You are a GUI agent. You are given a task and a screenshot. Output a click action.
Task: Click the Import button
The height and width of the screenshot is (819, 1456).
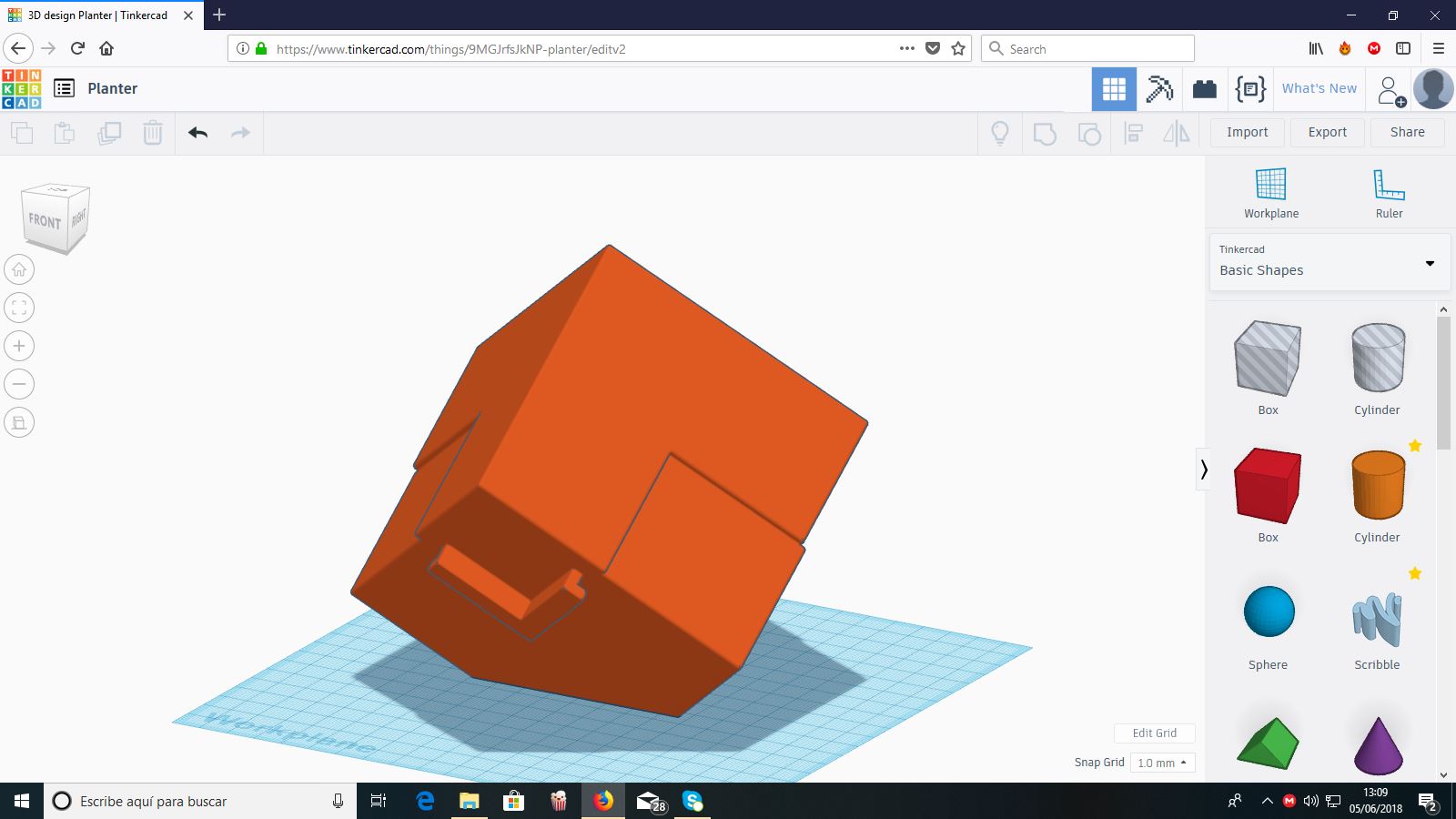click(x=1247, y=133)
